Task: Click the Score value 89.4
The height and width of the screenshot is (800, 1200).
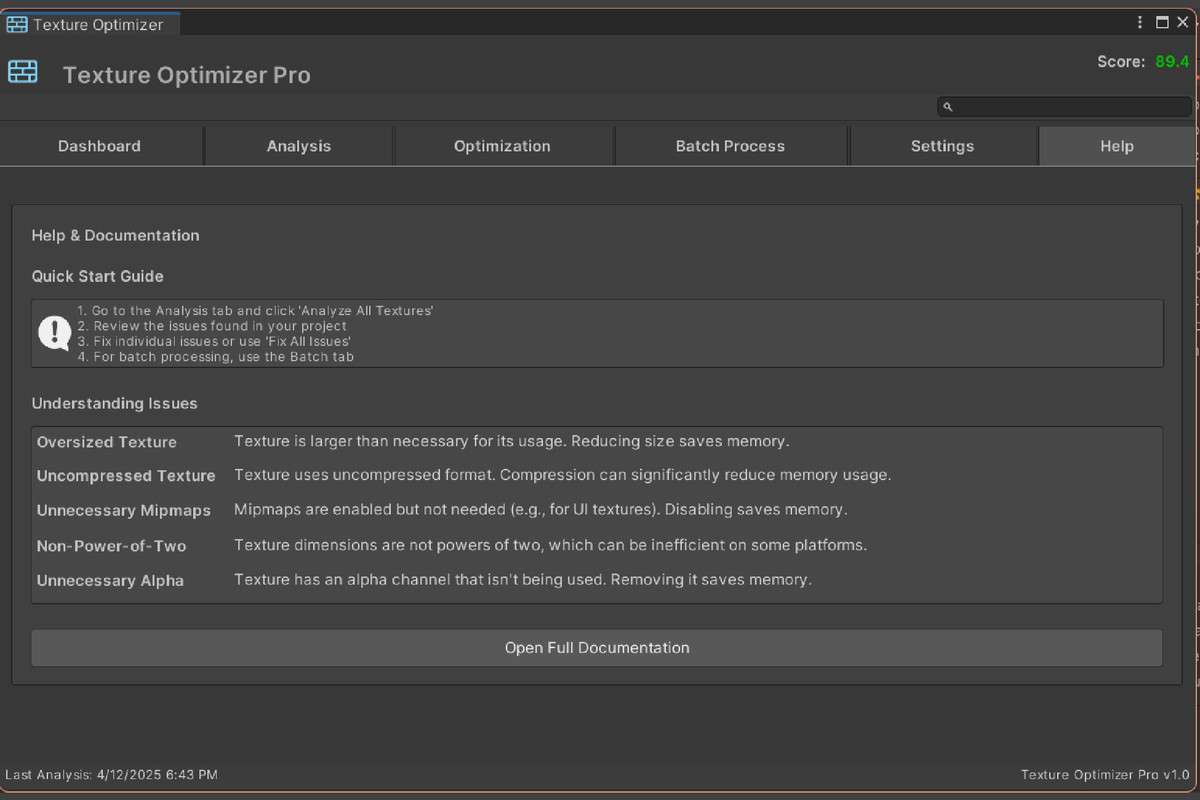Action: click(x=1172, y=62)
